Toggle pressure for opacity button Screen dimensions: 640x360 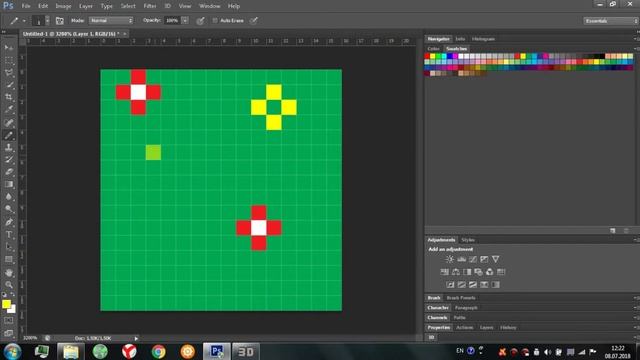(200, 20)
